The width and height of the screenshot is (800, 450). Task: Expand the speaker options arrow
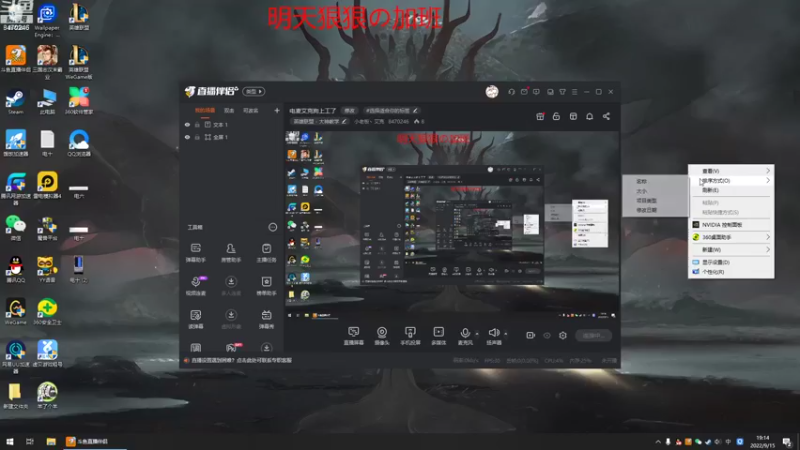(506, 334)
